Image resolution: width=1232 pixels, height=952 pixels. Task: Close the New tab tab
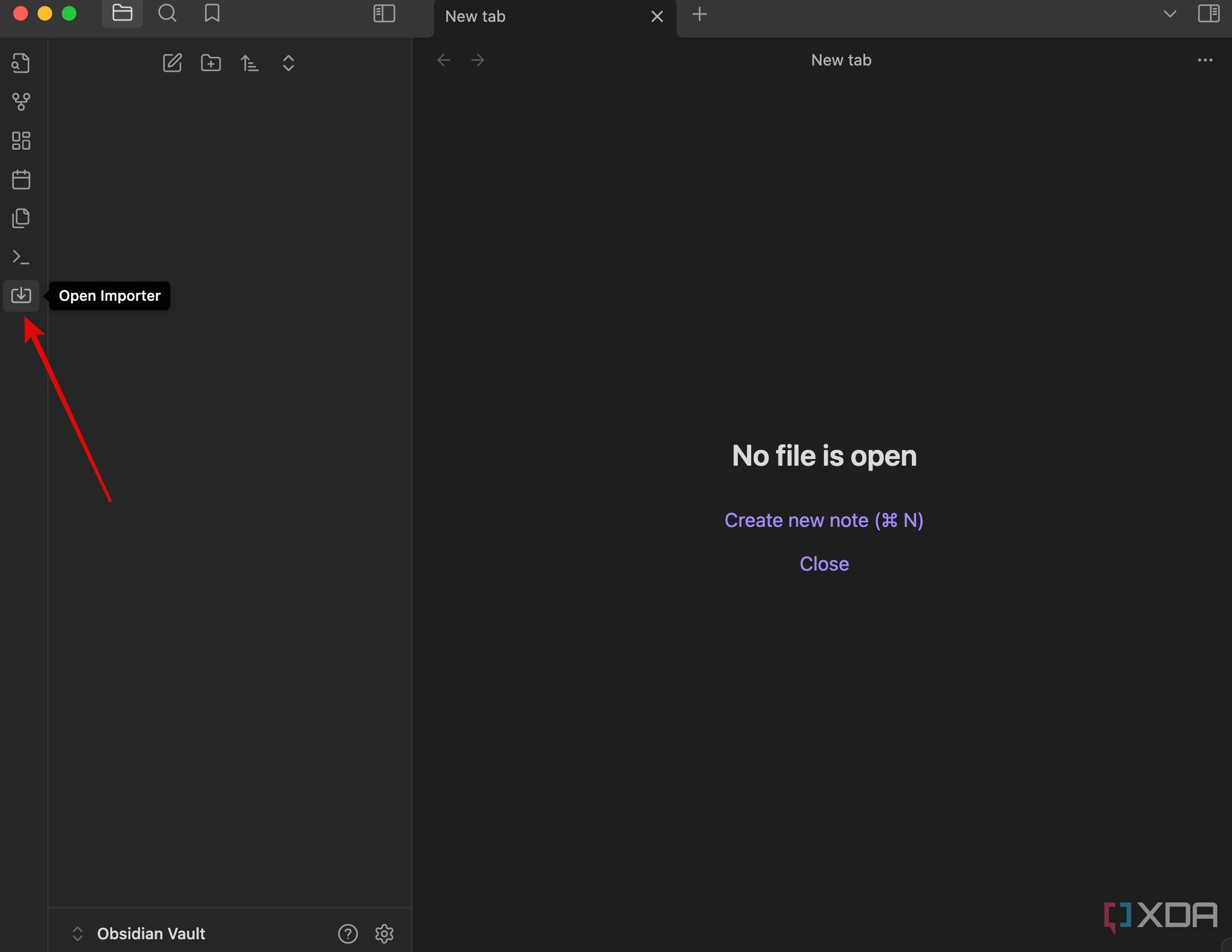point(657,16)
